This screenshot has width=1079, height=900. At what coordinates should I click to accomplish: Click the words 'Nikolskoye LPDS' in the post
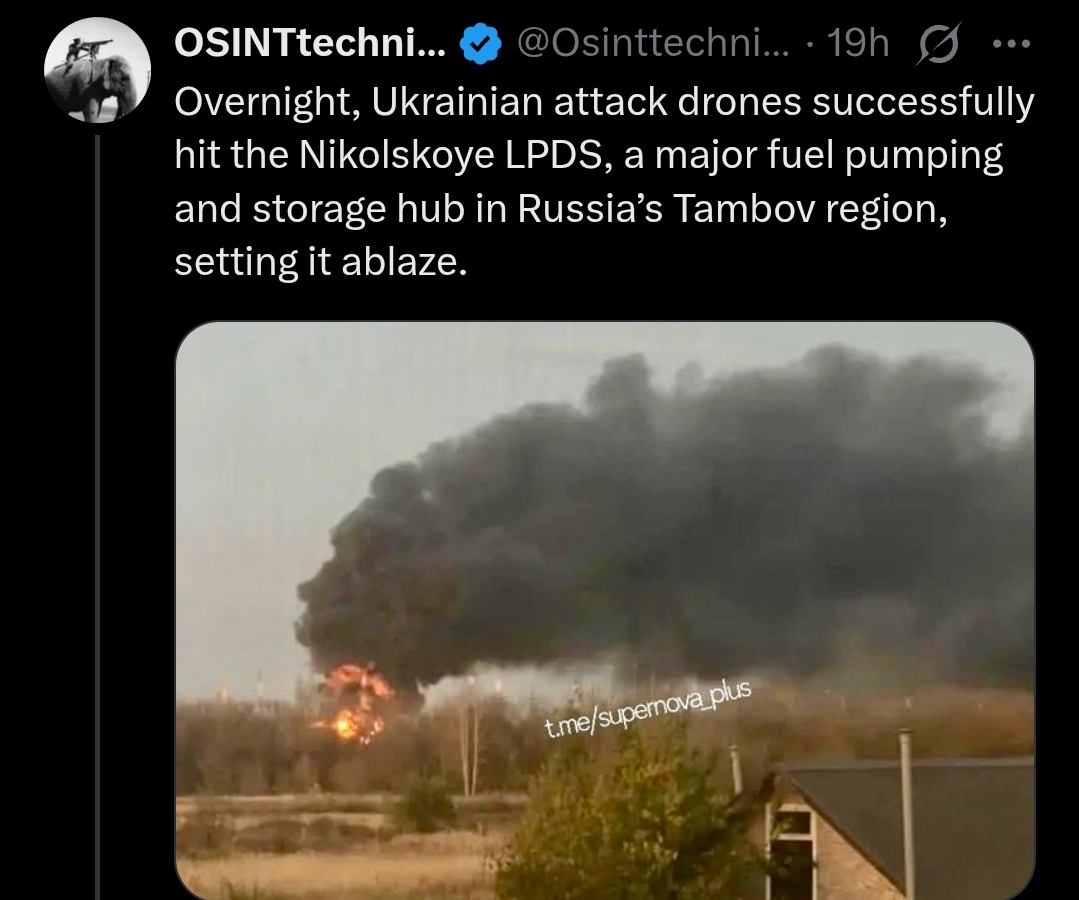pyautogui.click(x=450, y=155)
